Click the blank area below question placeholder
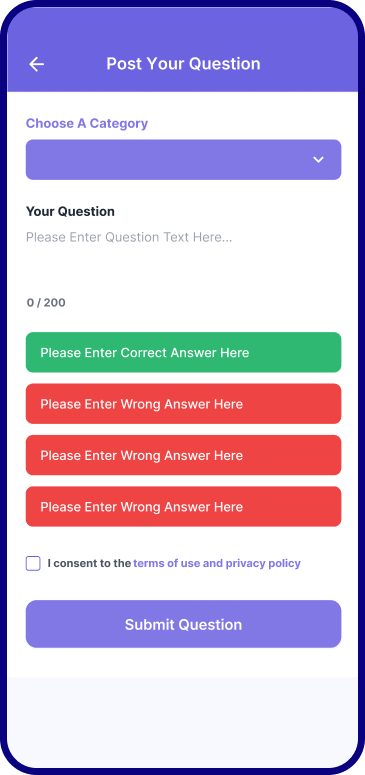The height and width of the screenshot is (775, 365). click(183, 269)
